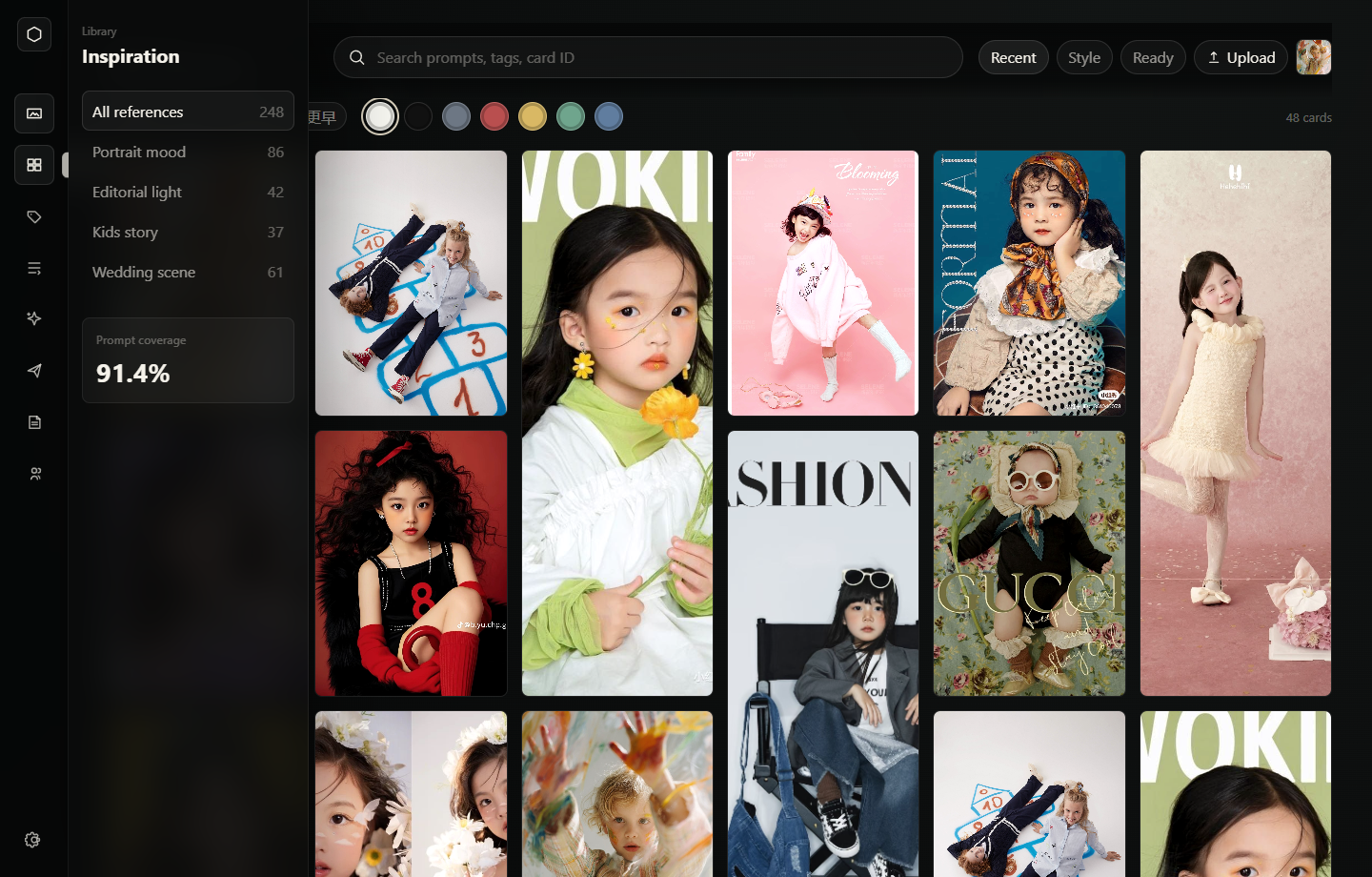Image resolution: width=1372 pixels, height=877 pixels.
Task: Toggle the Style filter chip
Action: coord(1084,57)
